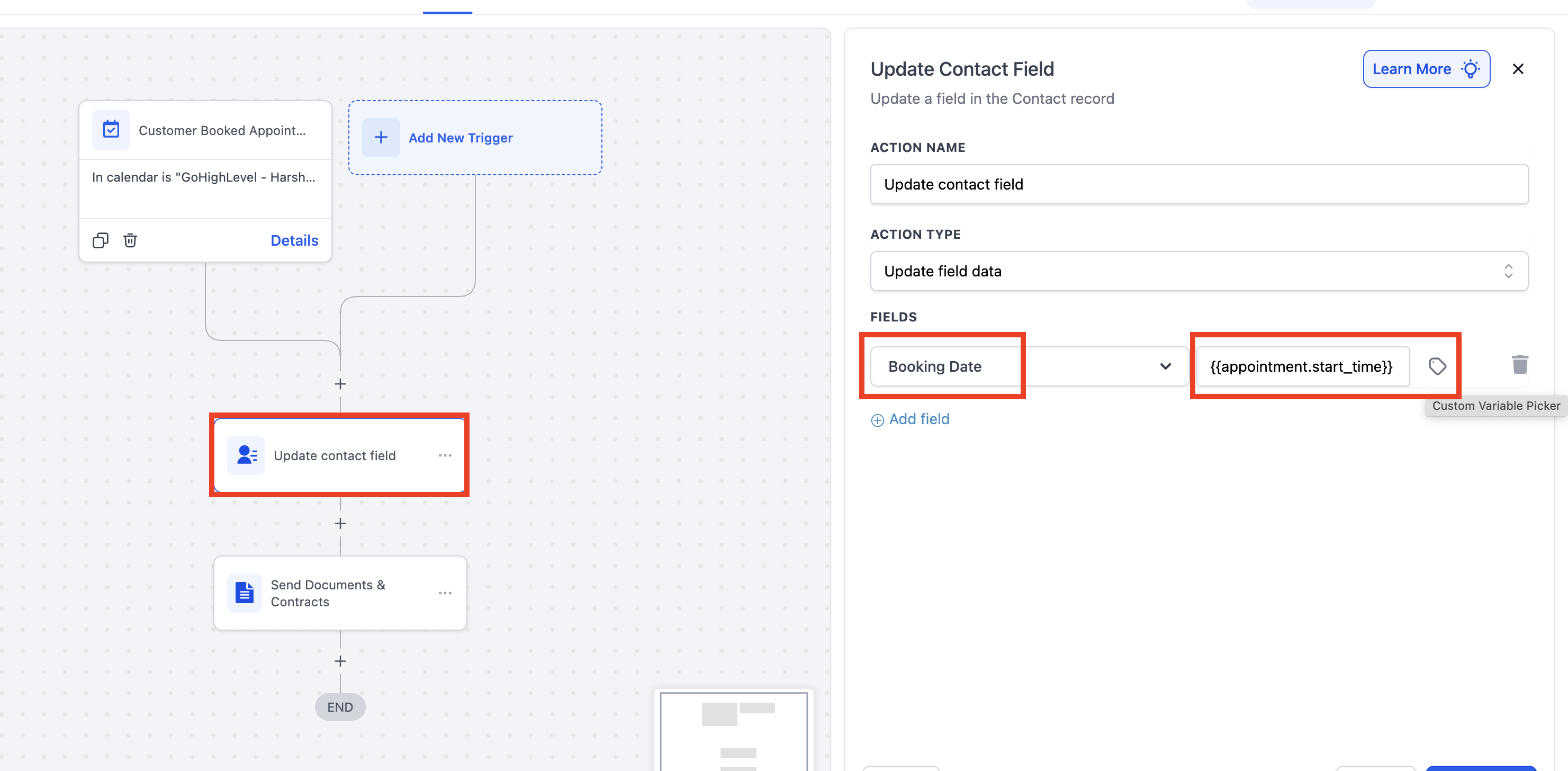Click the duplicate trigger copy icon
This screenshot has height=771, width=1568.
pos(101,240)
